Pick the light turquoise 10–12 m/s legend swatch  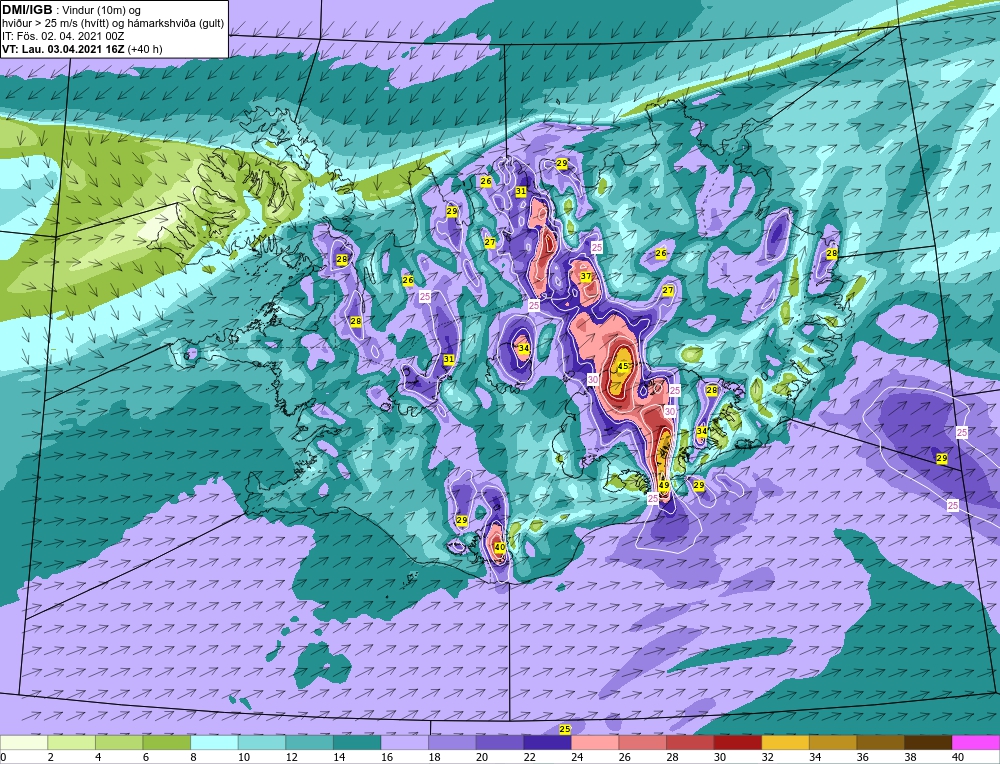pos(262,743)
